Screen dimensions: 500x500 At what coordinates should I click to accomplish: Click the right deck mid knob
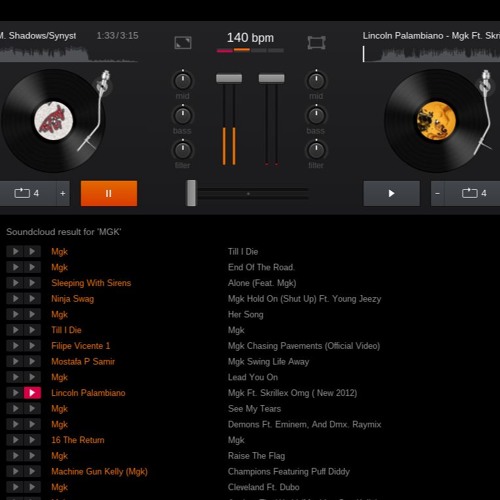pyautogui.click(x=316, y=81)
